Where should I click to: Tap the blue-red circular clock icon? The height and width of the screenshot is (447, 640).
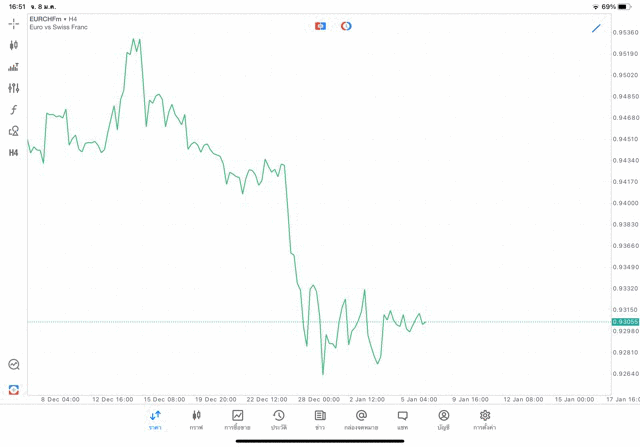pos(346,26)
